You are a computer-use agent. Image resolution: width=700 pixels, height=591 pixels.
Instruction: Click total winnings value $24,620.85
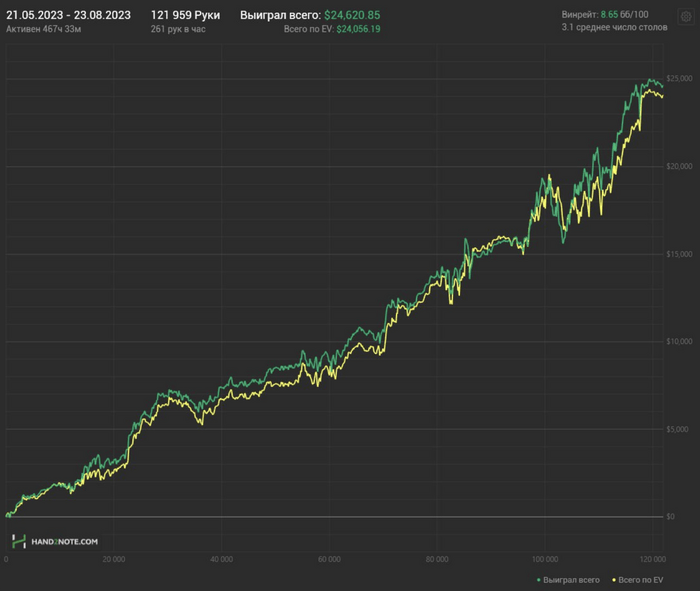(x=352, y=16)
